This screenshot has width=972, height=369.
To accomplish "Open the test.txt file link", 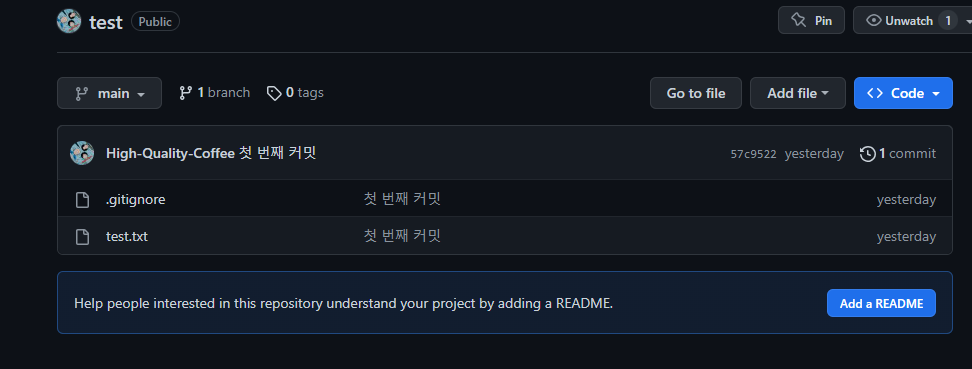I will (127, 236).
